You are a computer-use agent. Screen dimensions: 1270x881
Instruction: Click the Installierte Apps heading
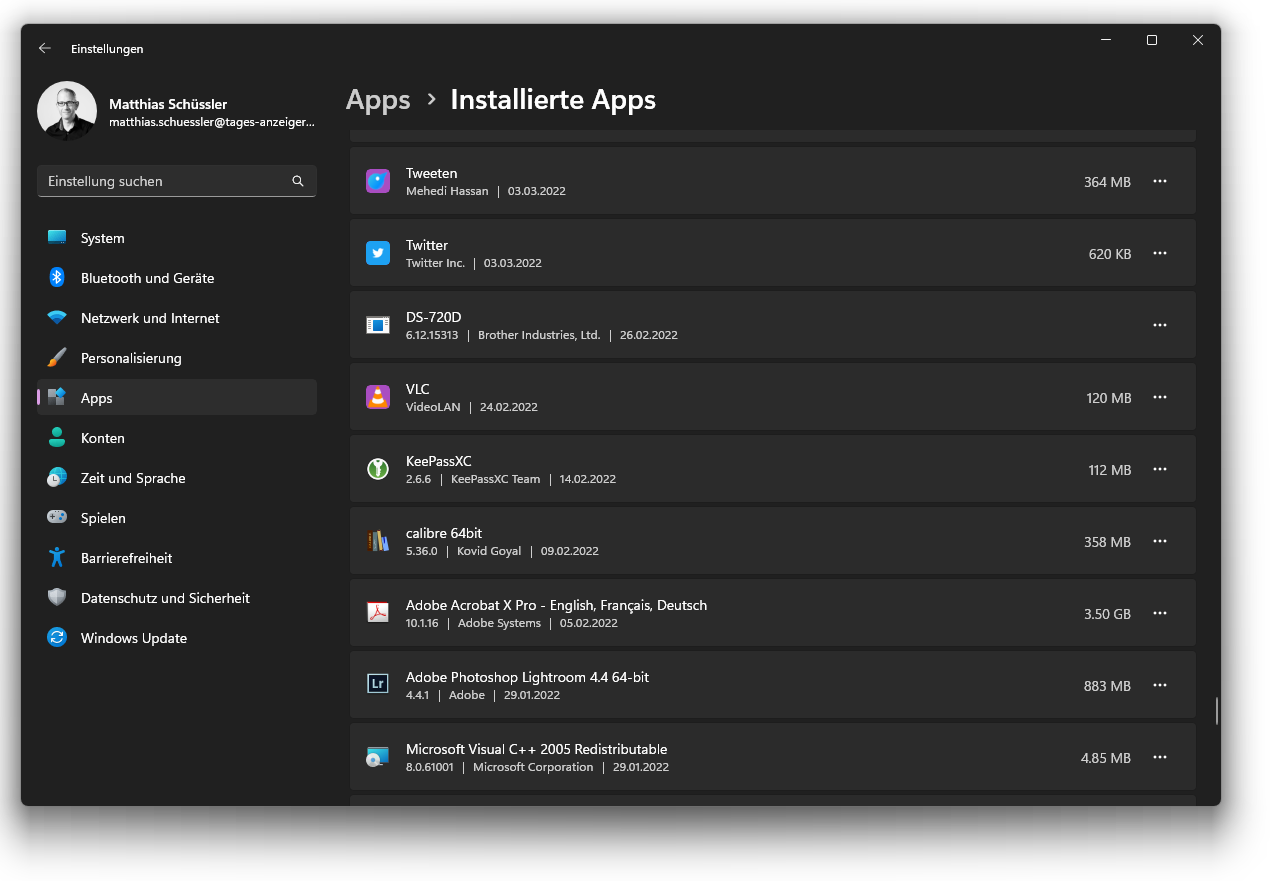(x=553, y=100)
